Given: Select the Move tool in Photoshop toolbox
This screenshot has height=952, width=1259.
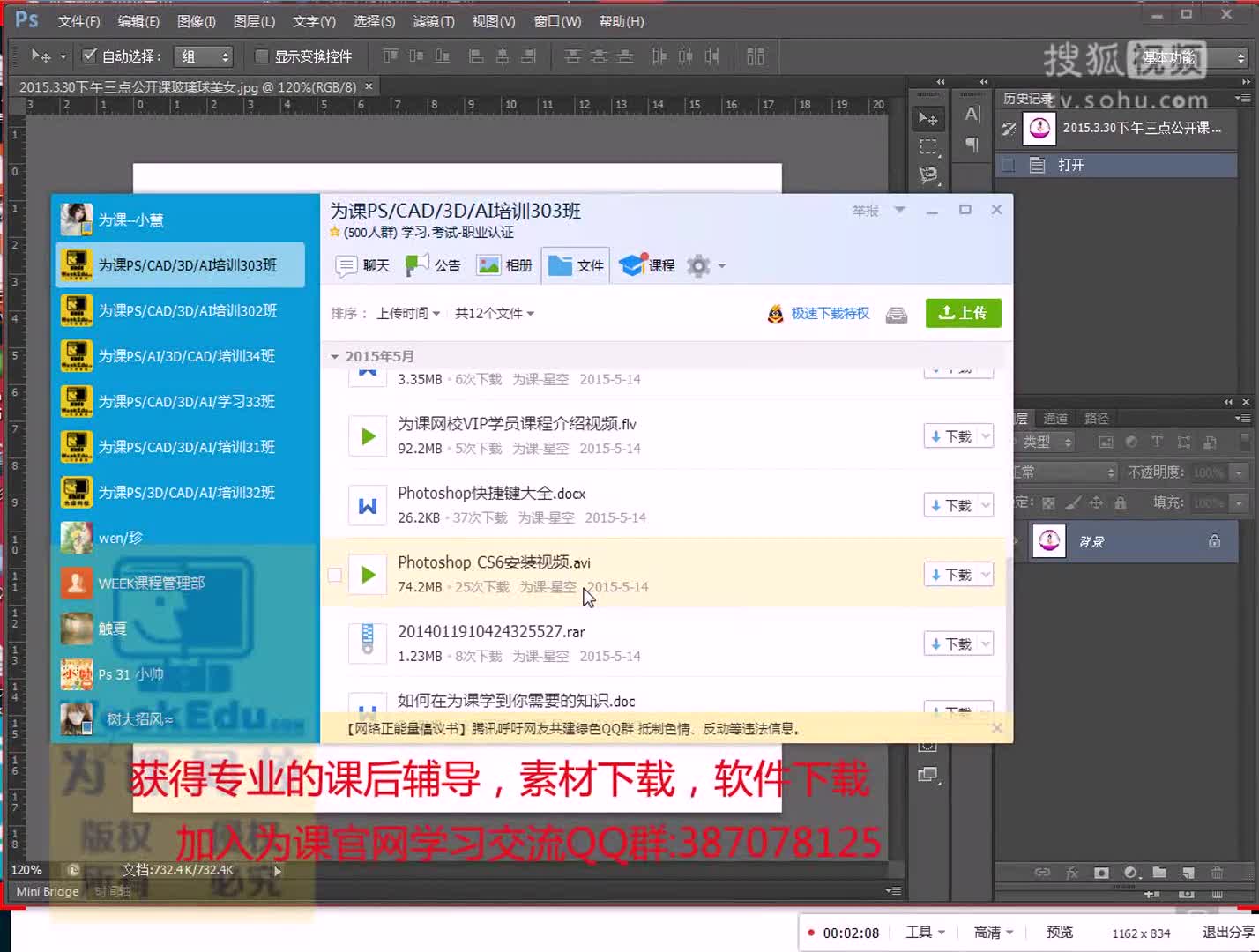Looking at the screenshot, I should (928, 118).
